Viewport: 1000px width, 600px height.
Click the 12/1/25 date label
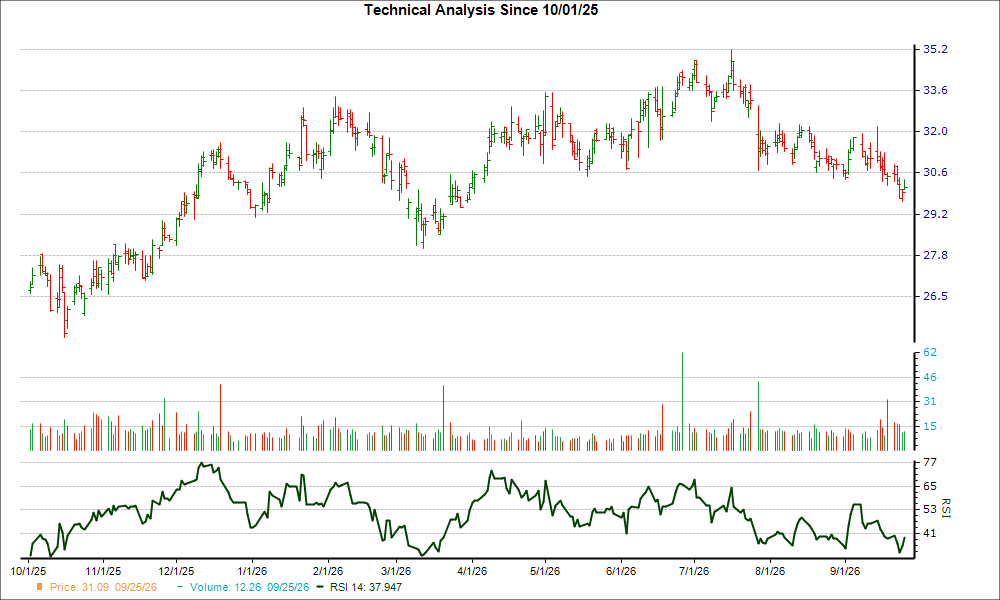176,571
